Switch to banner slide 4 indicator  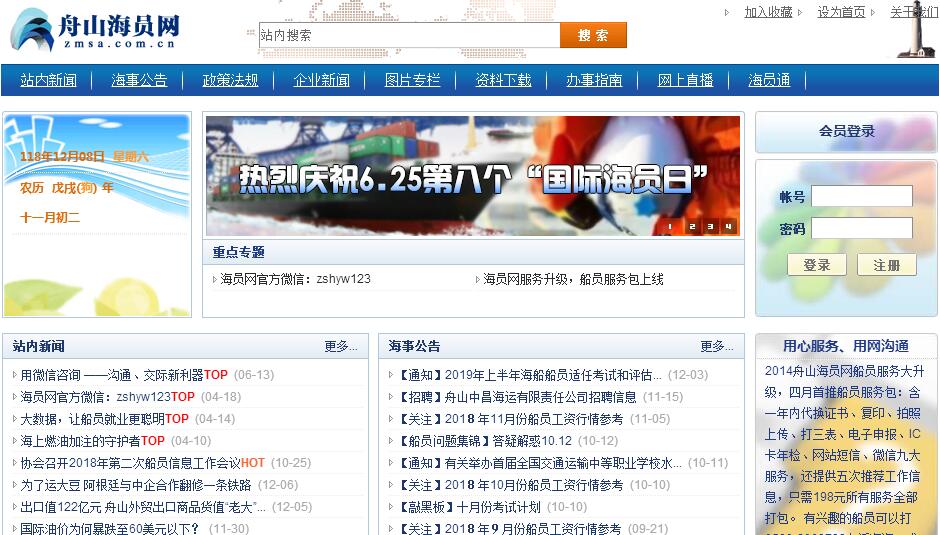tap(729, 227)
